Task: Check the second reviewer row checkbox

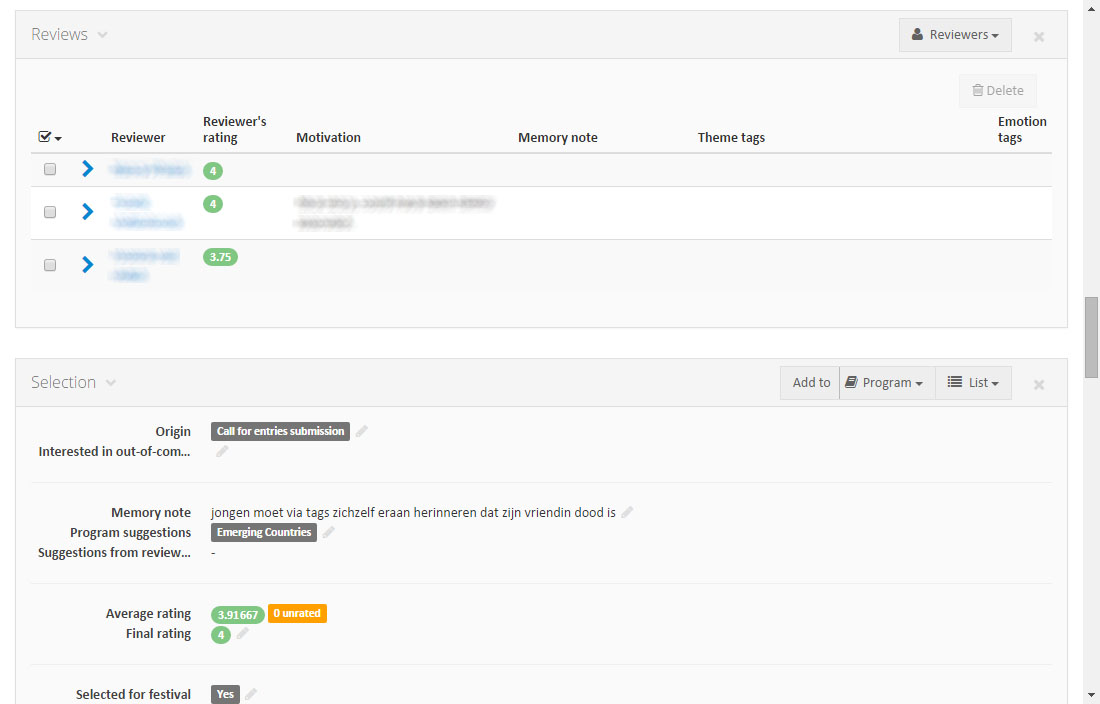Action: pyautogui.click(x=50, y=212)
